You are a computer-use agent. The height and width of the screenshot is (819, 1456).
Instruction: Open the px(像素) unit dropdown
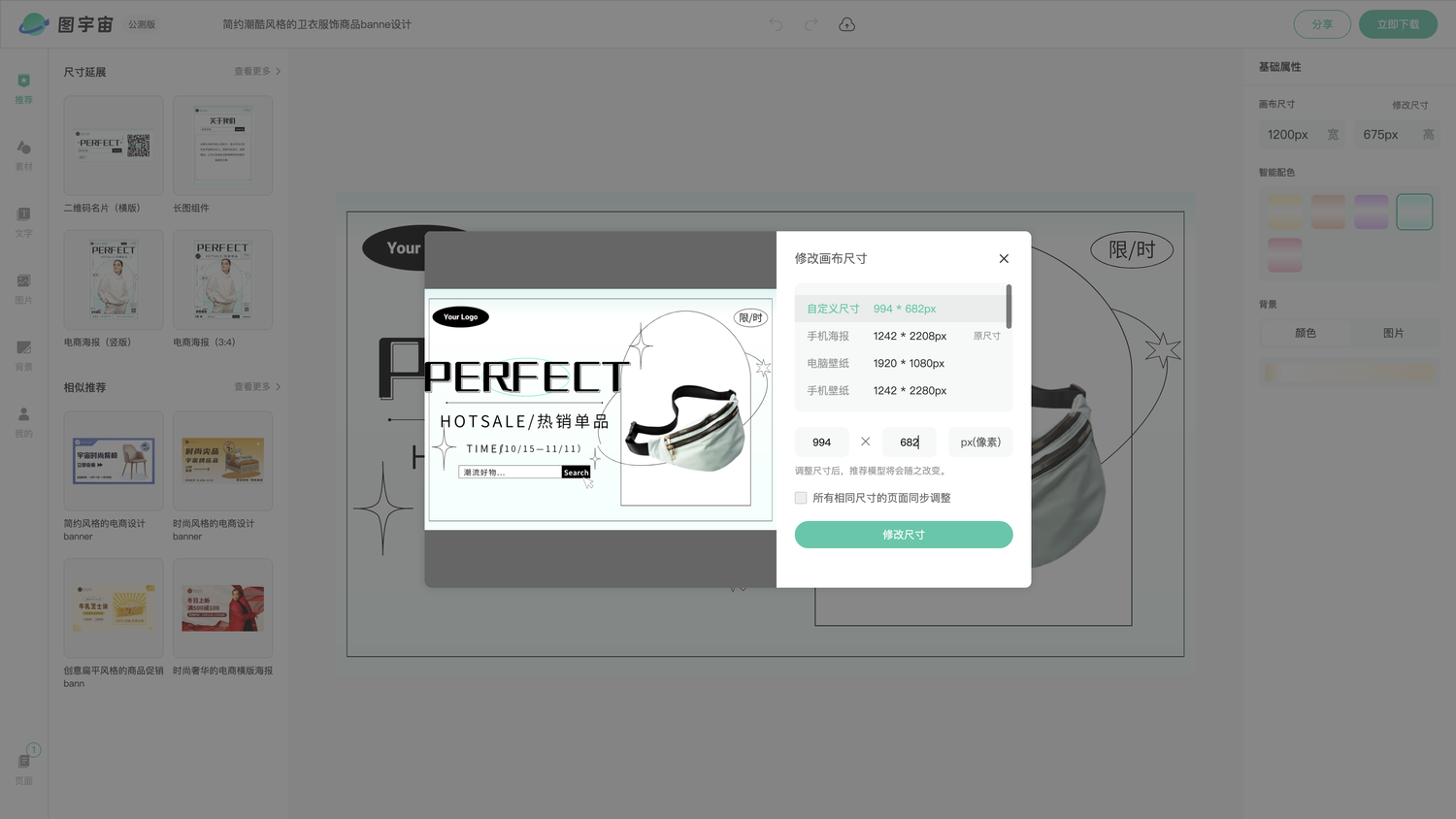click(980, 442)
